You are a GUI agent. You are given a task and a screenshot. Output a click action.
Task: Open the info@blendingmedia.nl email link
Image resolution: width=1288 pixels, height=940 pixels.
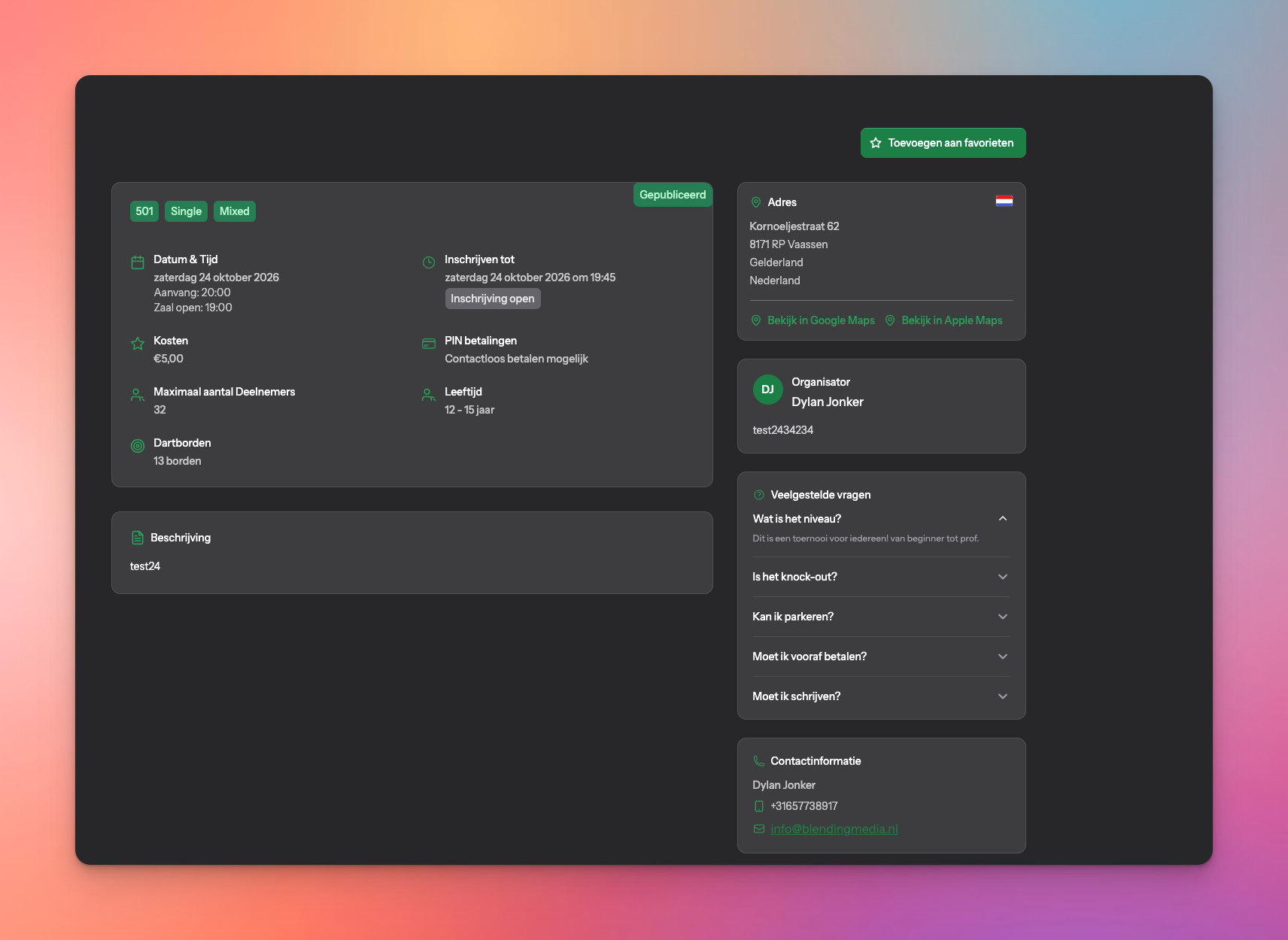tap(834, 829)
